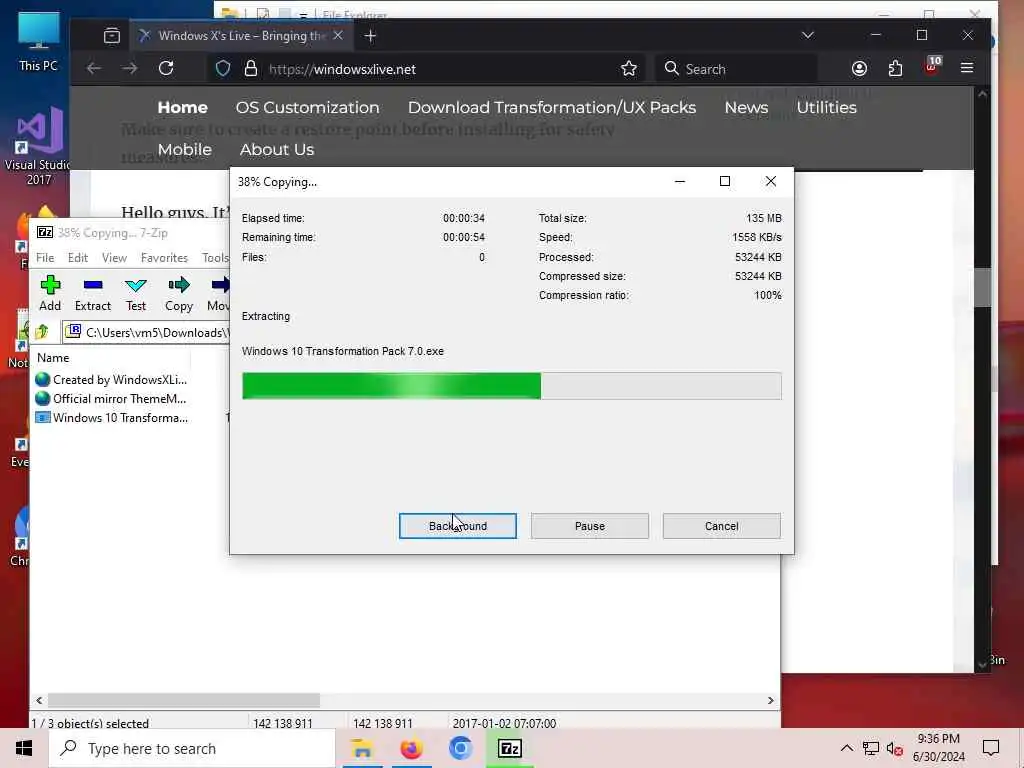Open the Tools menu in 7-Zip
Screen dimensions: 1024x768
[215, 258]
